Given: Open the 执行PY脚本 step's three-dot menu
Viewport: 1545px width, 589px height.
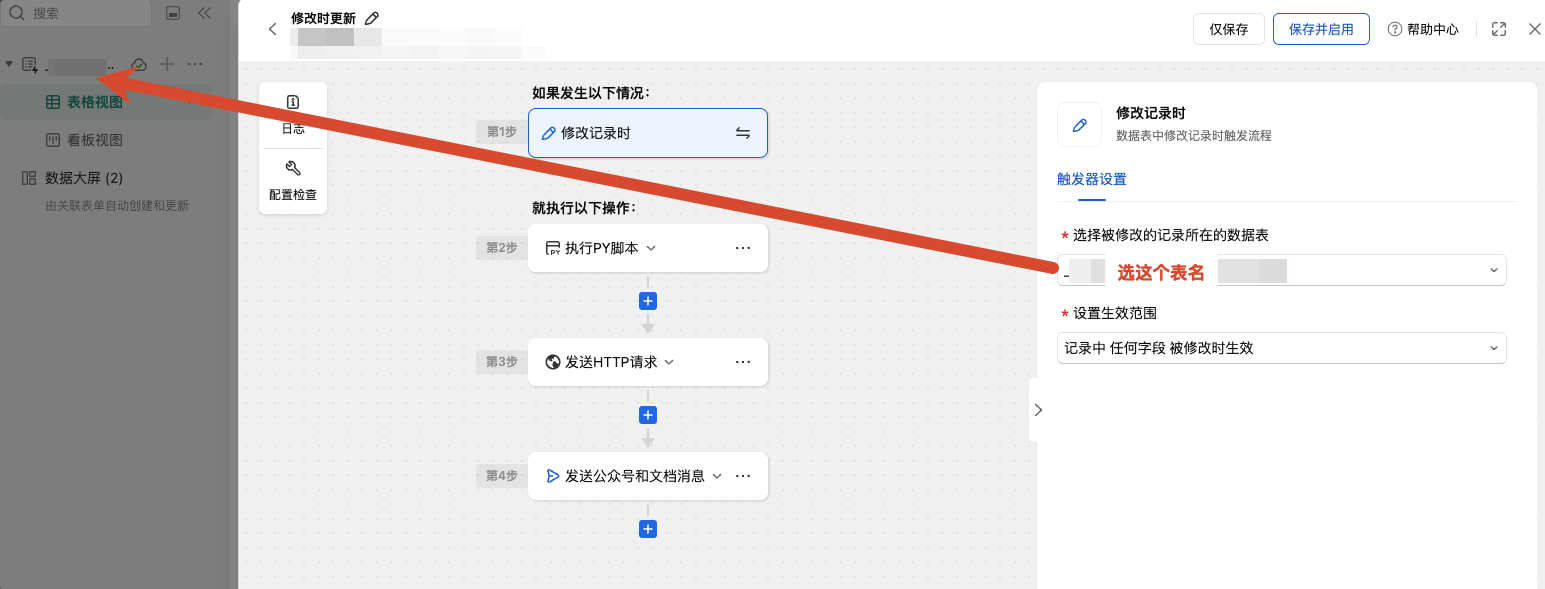Looking at the screenshot, I should pyautogui.click(x=743, y=248).
